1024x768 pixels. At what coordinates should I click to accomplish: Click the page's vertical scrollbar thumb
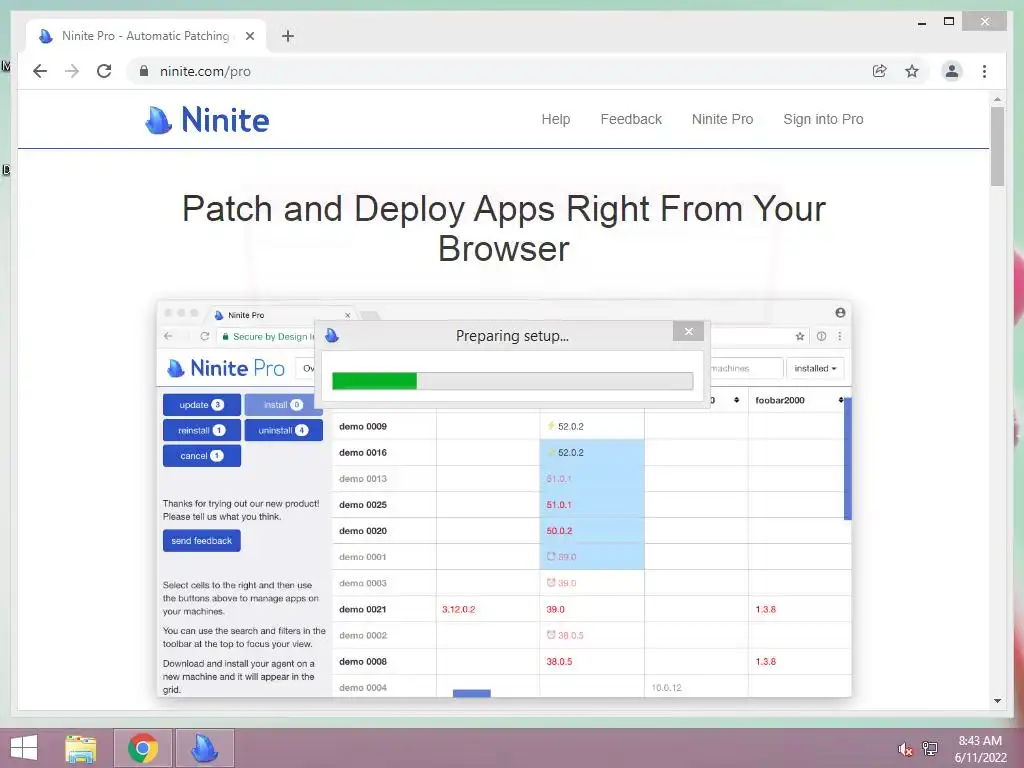pyautogui.click(x=997, y=146)
